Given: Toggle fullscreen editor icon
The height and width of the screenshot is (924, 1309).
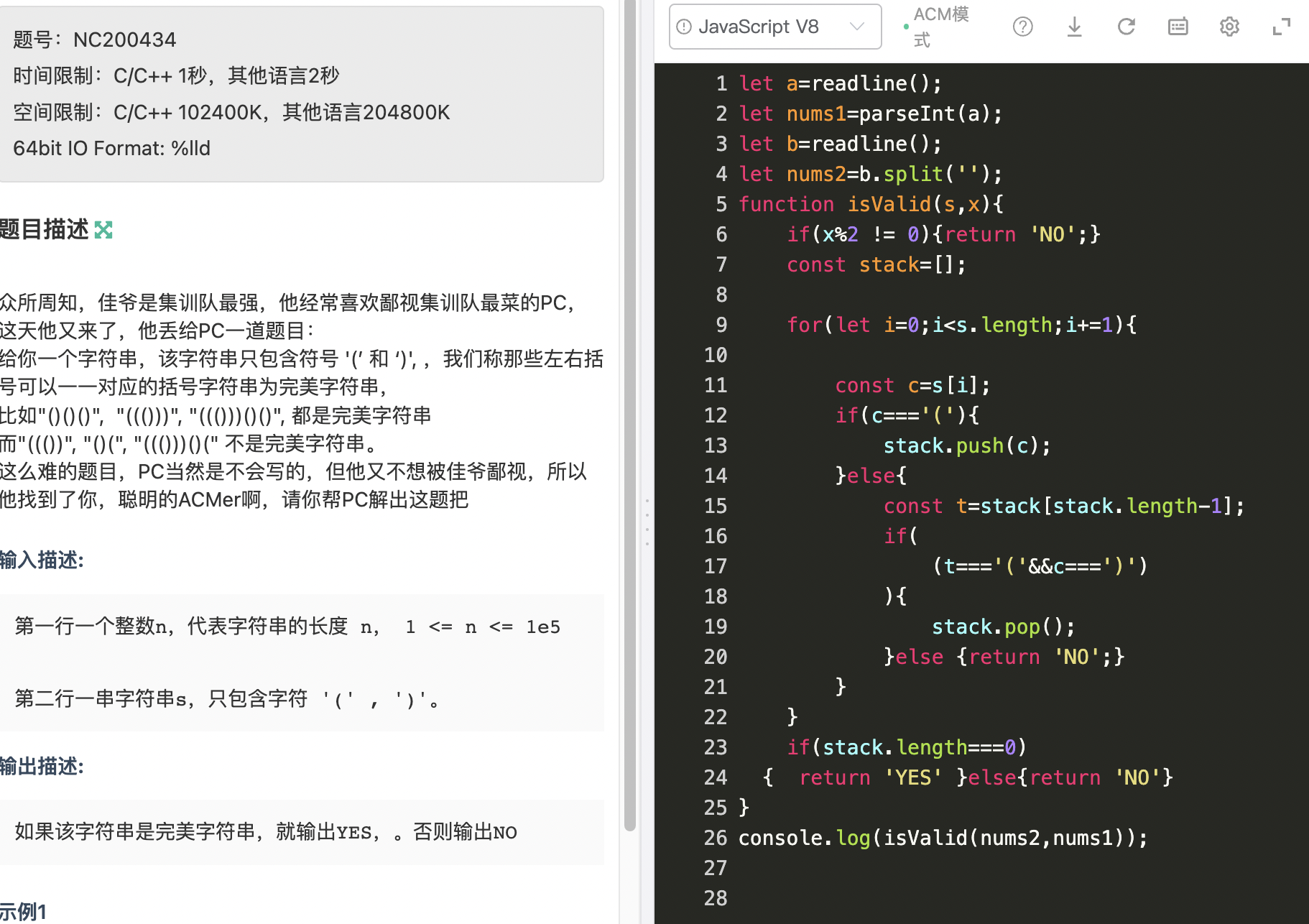Looking at the screenshot, I should pyautogui.click(x=1281, y=27).
